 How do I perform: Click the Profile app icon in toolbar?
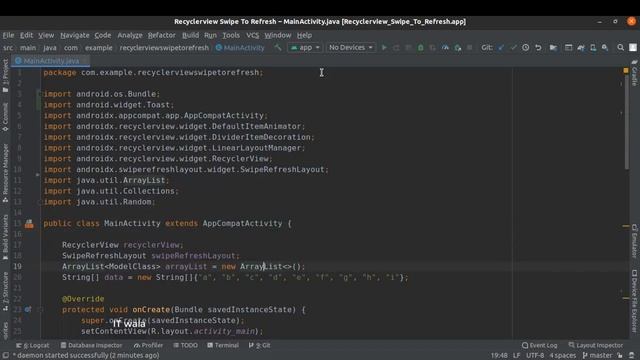coord(445,48)
